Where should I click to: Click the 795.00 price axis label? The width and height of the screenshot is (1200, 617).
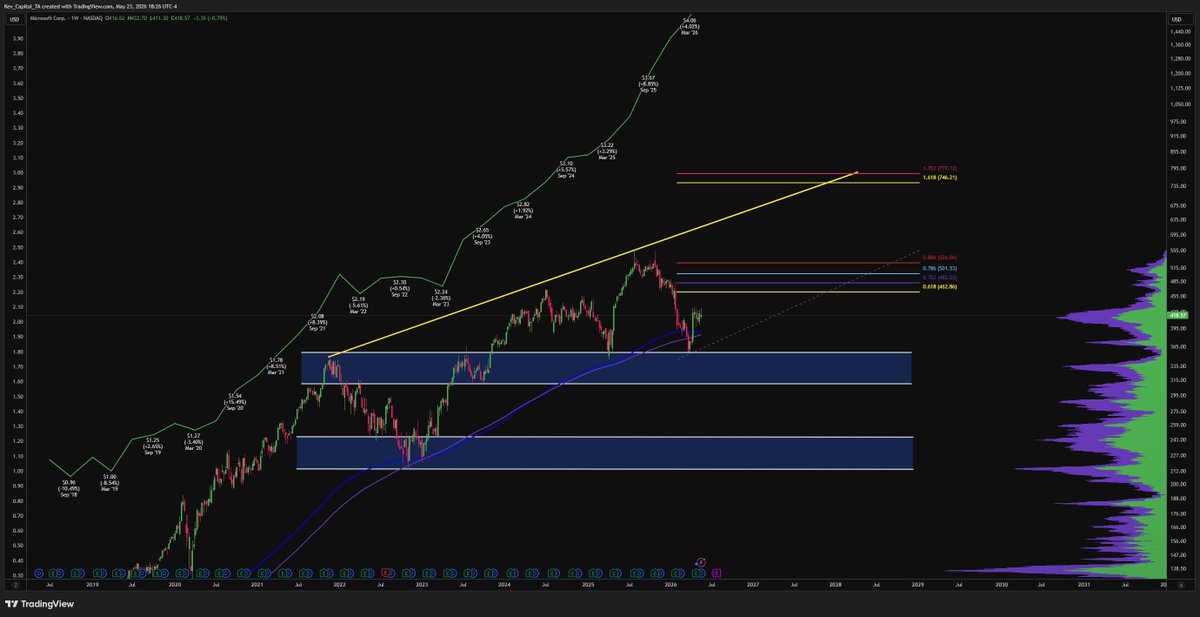pyautogui.click(x=1177, y=166)
